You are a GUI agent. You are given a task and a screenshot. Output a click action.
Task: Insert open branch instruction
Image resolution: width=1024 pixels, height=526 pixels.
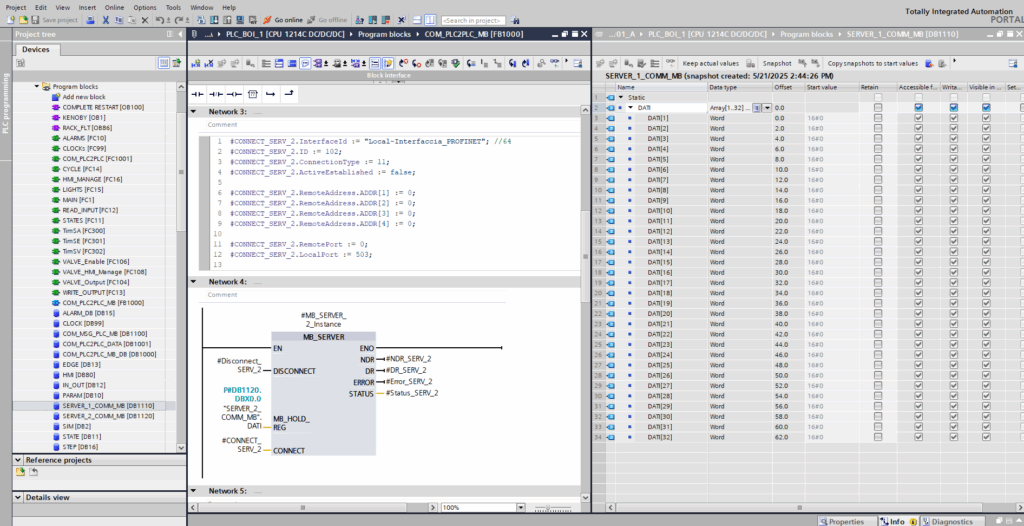[270, 94]
